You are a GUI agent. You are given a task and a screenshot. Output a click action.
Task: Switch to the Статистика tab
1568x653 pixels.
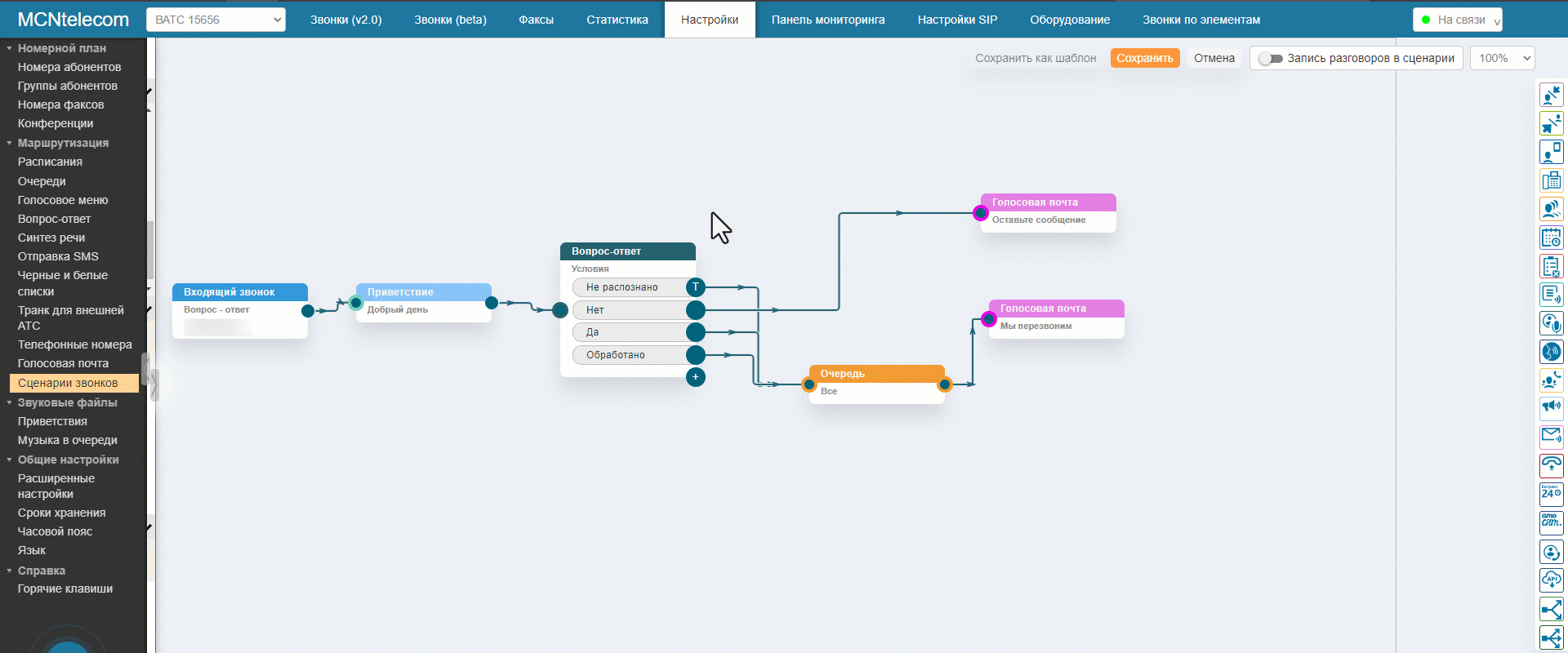[x=617, y=20]
